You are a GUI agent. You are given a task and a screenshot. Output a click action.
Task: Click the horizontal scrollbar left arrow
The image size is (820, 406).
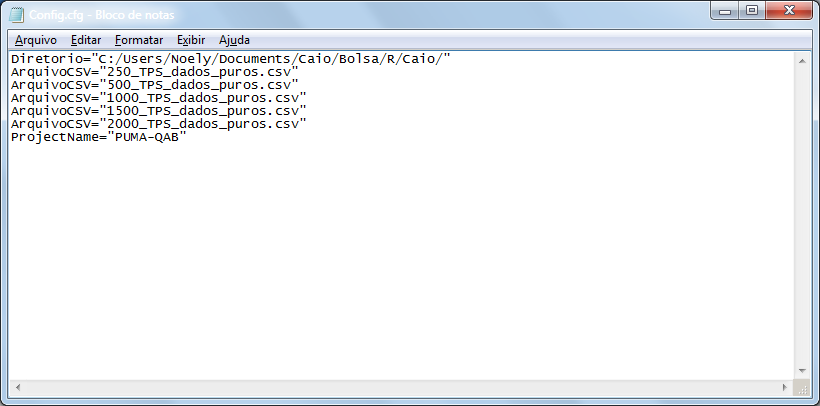pos(18,388)
